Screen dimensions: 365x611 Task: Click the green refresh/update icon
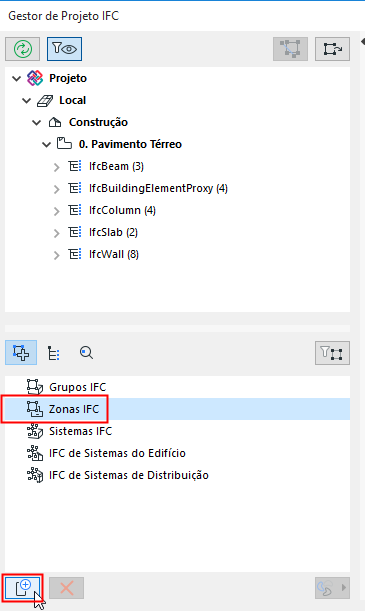point(23,49)
